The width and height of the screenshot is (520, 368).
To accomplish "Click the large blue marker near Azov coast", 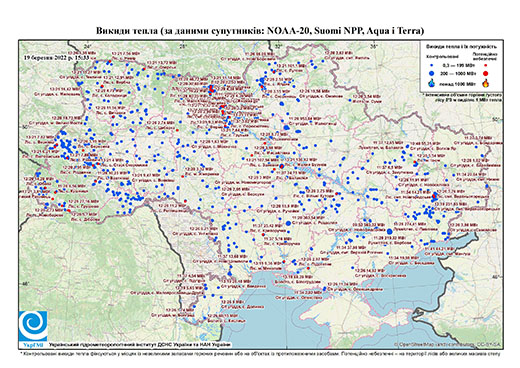I will click(389, 231).
